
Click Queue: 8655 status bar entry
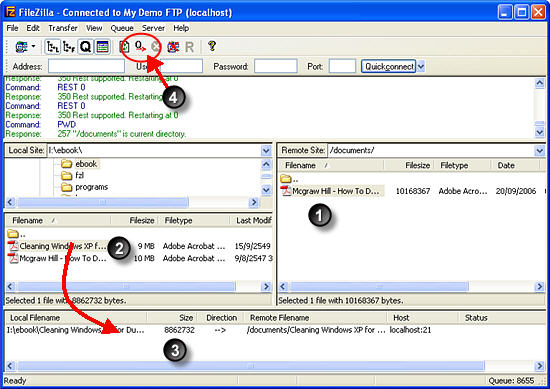tap(511, 381)
